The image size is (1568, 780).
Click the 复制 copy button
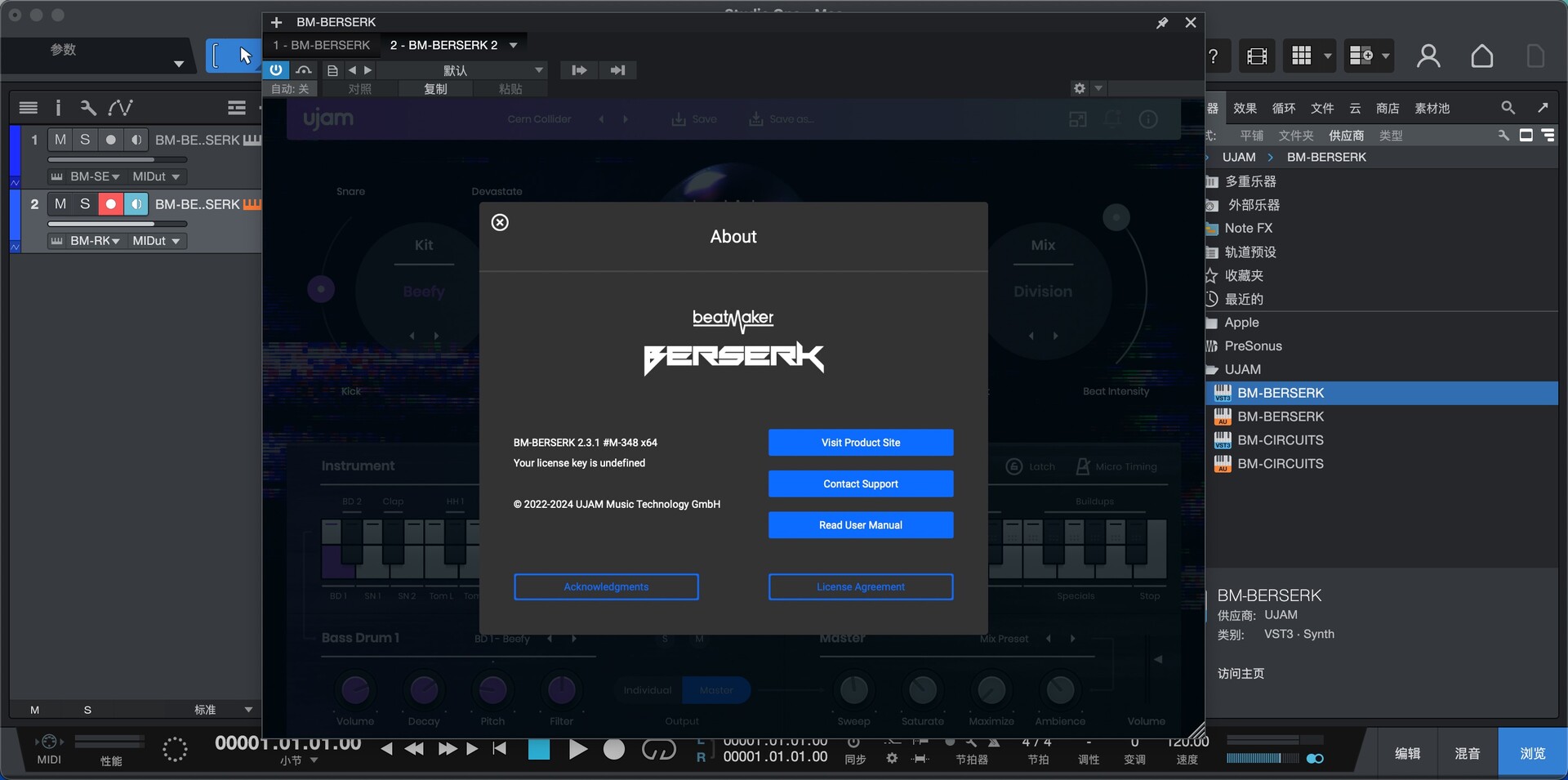[435, 89]
